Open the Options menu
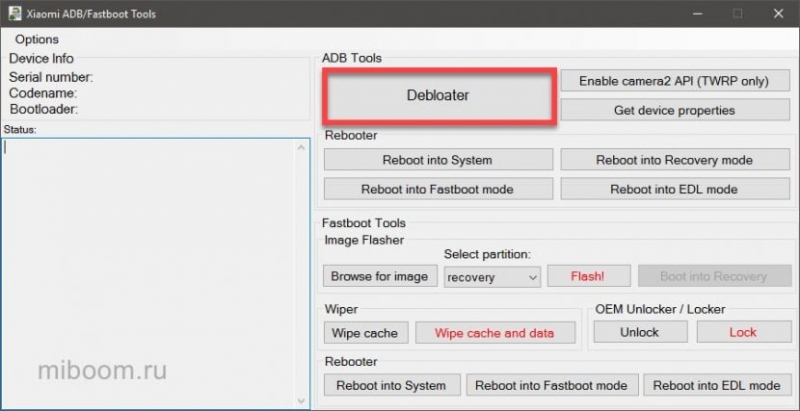 (x=37, y=39)
